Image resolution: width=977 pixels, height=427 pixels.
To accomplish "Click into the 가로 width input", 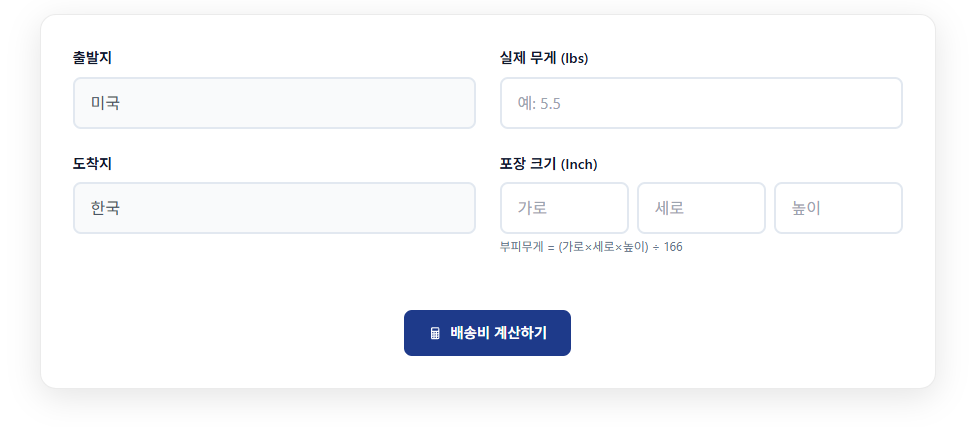I will point(564,208).
